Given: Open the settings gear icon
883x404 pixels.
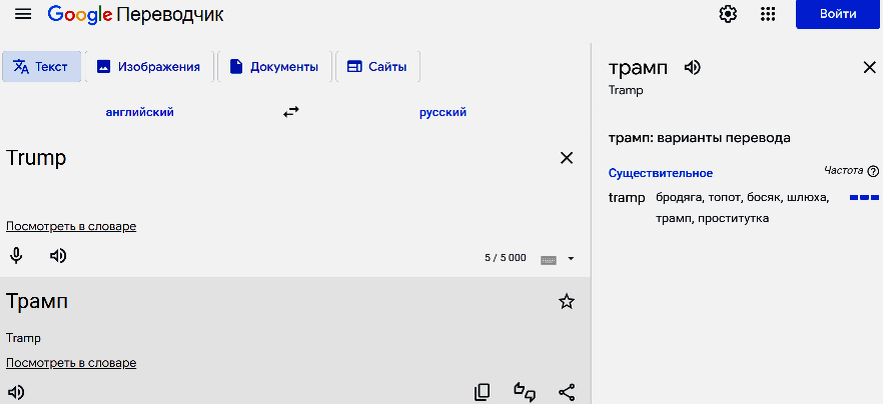Looking at the screenshot, I should pyautogui.click(x=728, y=14).
